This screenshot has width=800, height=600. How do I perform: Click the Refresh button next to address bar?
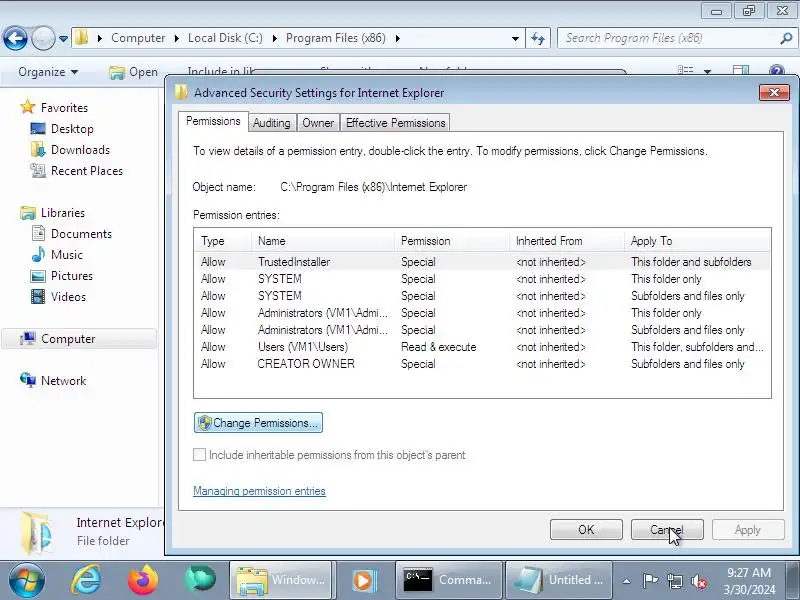pyautogui.click(x=538, y=38)
